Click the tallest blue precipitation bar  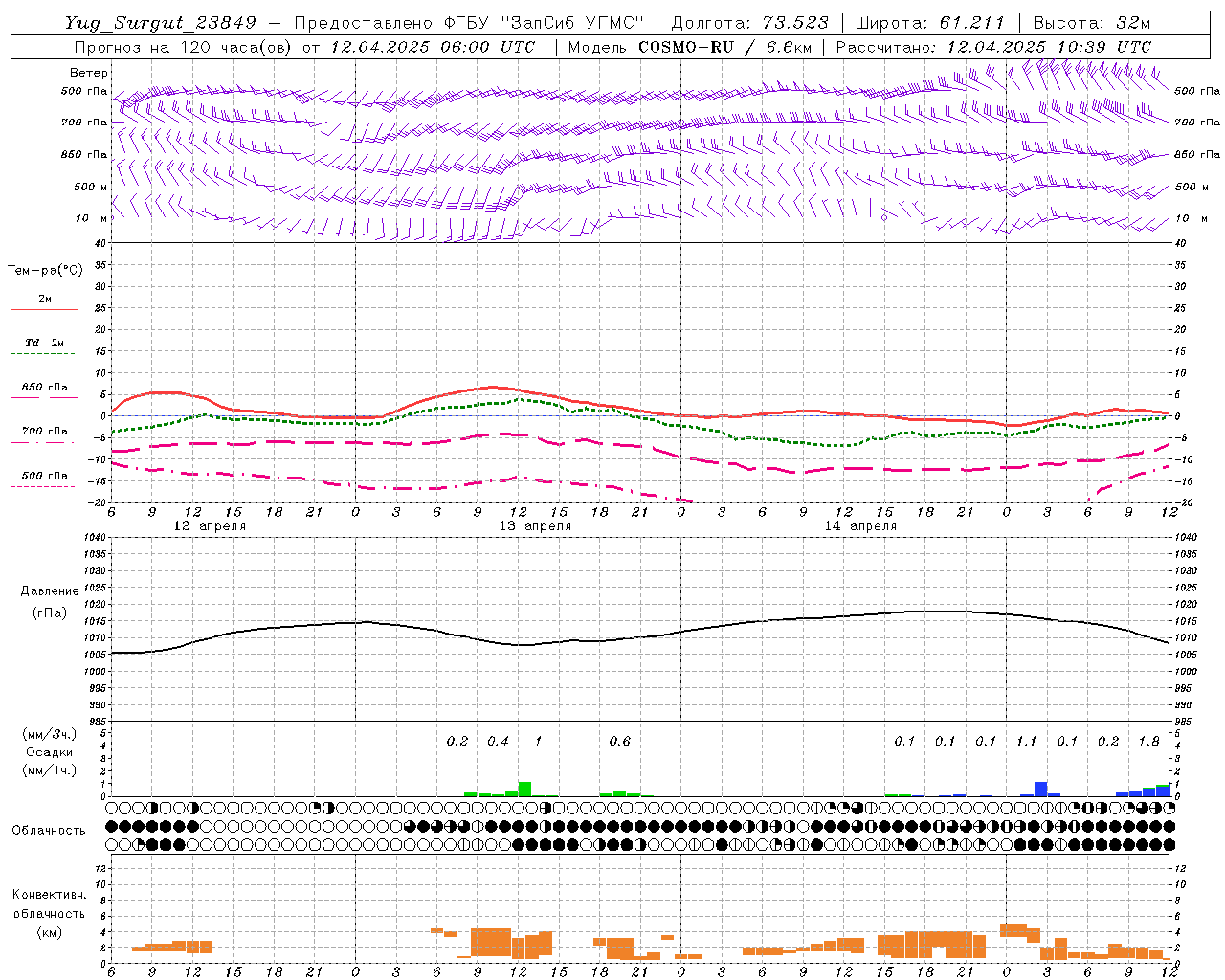pos(1040,790)
